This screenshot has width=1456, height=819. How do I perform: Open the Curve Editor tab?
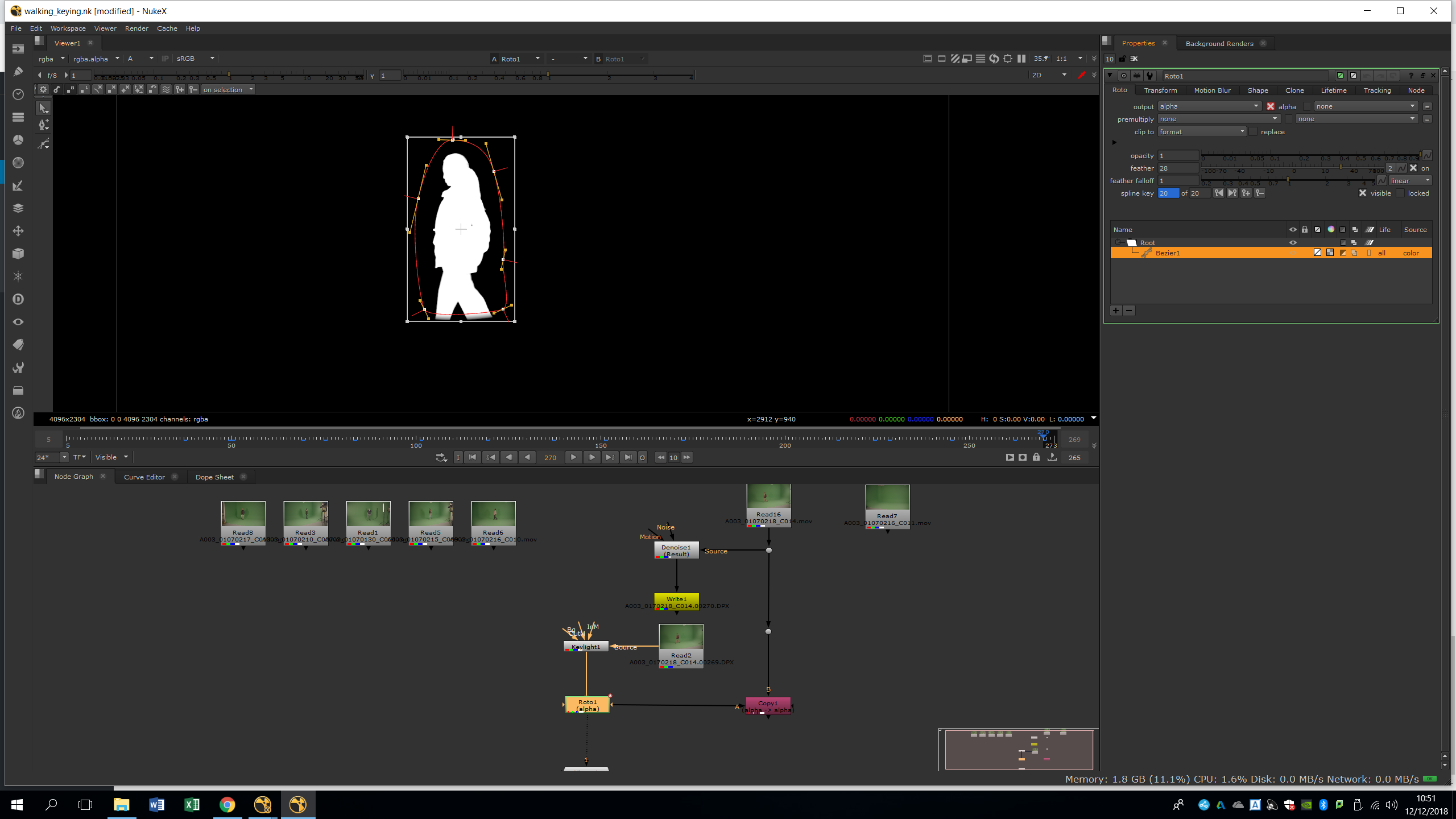tap(144, 477)
